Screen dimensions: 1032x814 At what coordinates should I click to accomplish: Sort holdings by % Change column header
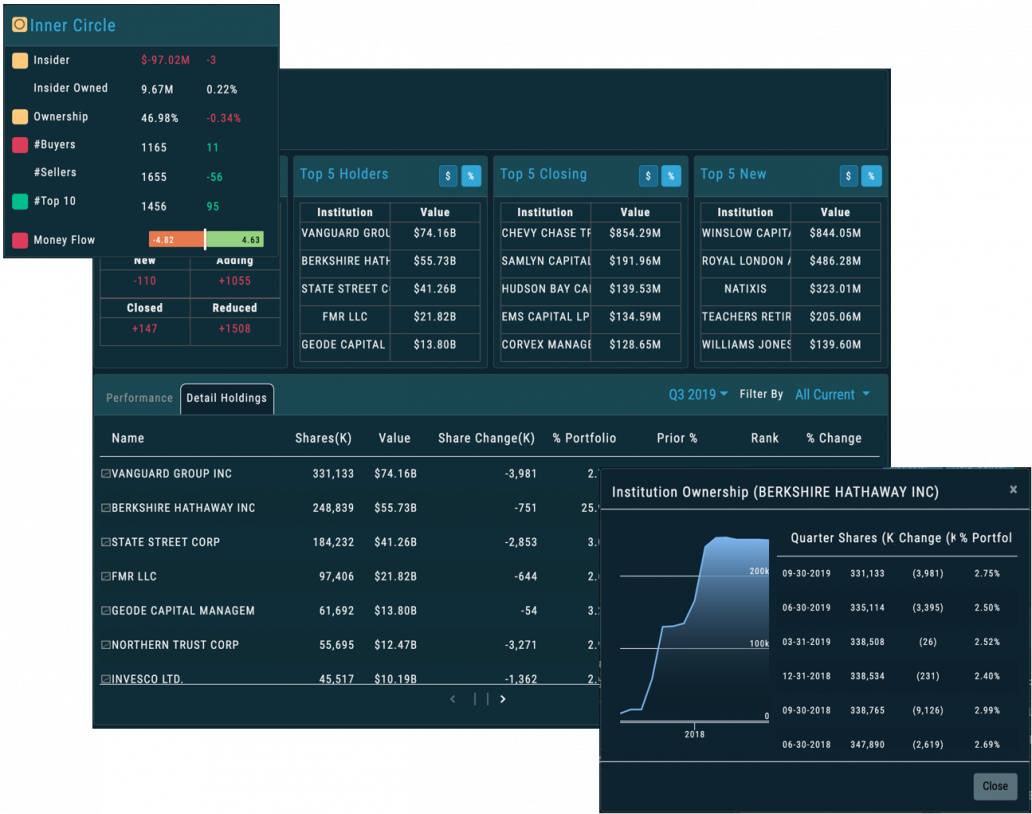pos(834,438)
